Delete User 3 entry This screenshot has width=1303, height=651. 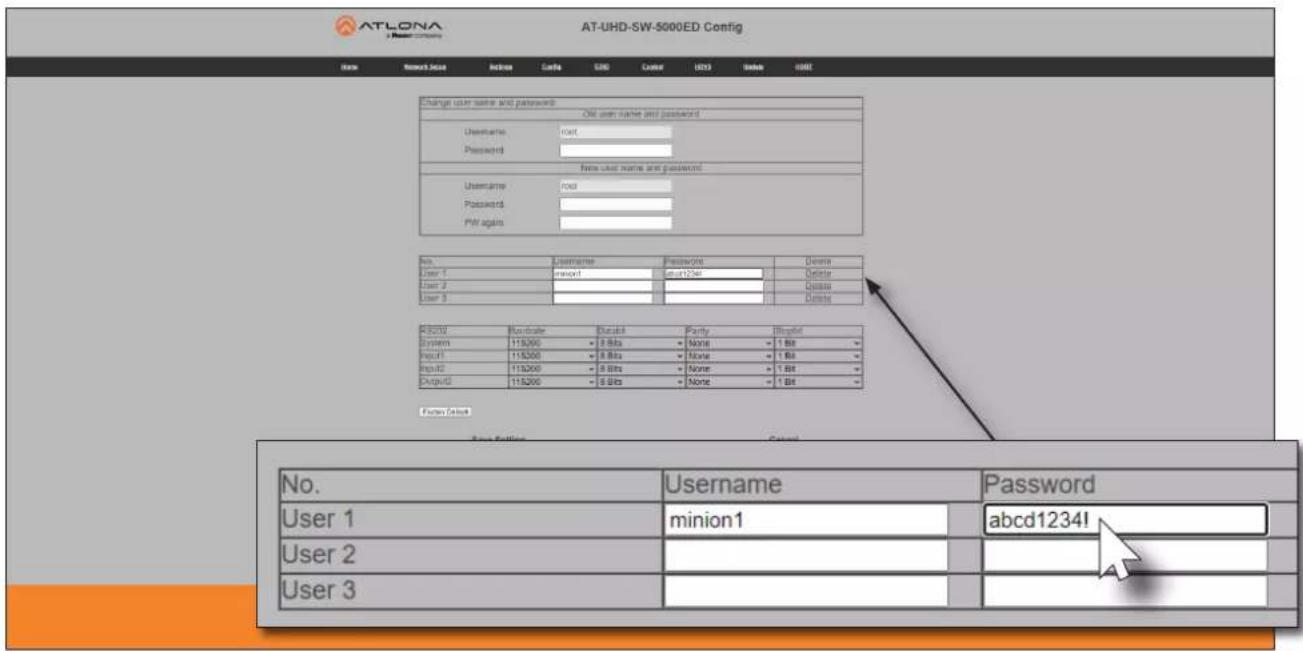click(x=818, y=298)
